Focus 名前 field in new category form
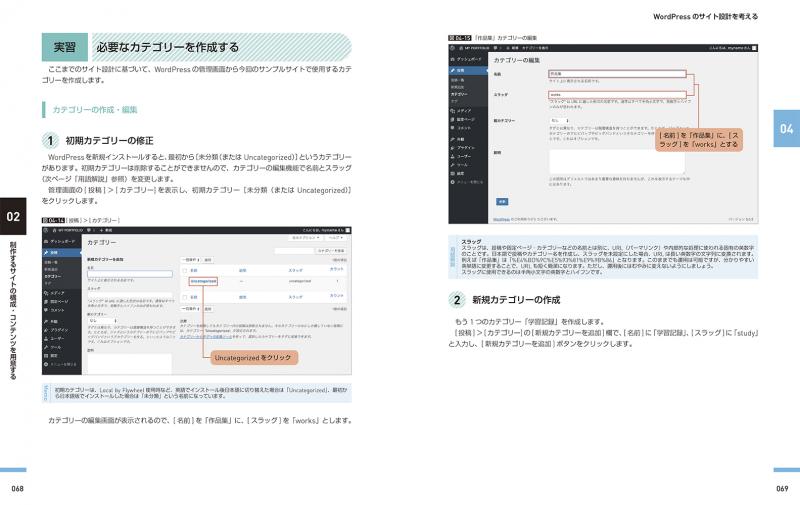The image size is (800, 505). coord(130,274)
